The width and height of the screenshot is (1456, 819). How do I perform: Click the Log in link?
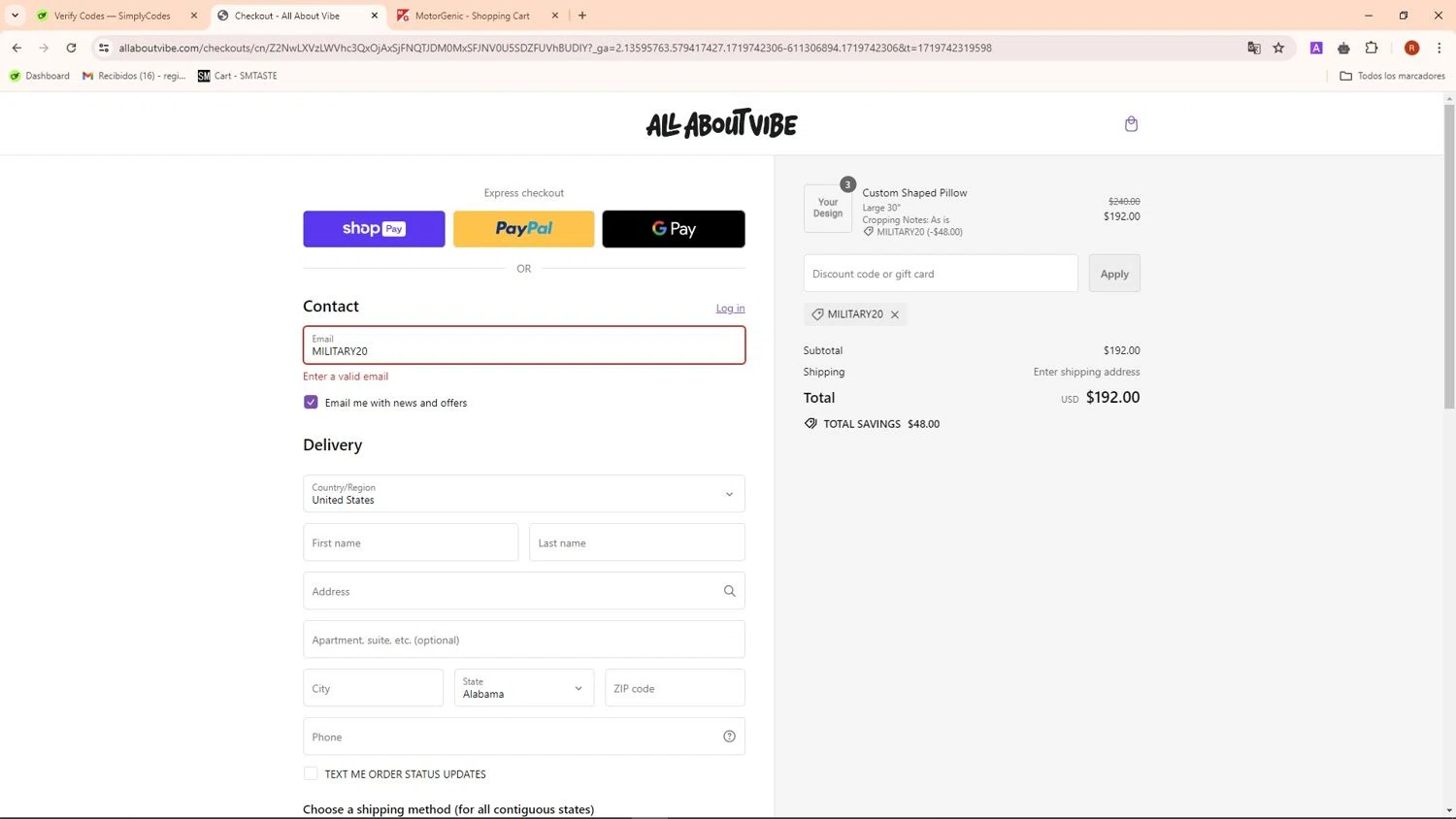(x=731, y=309)
